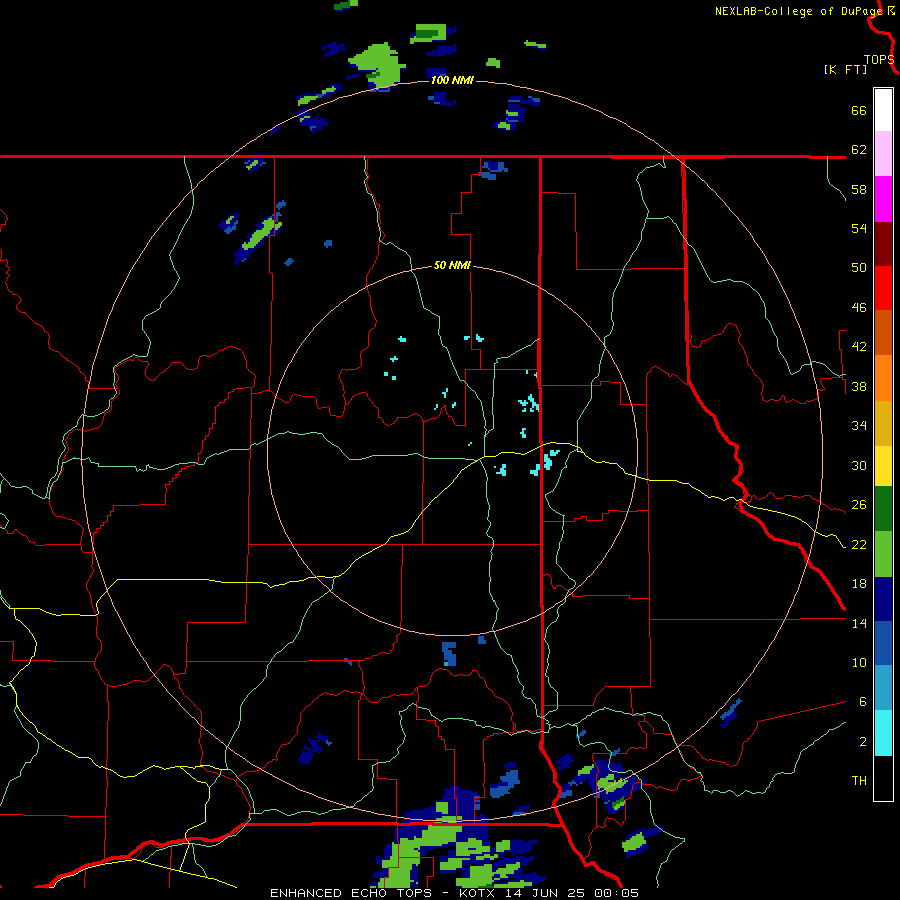The width and height of the screenshot is (900, 900).
Task: Select the light pink legend swatch
Action: pyautogui.click(x=883, y=154)
